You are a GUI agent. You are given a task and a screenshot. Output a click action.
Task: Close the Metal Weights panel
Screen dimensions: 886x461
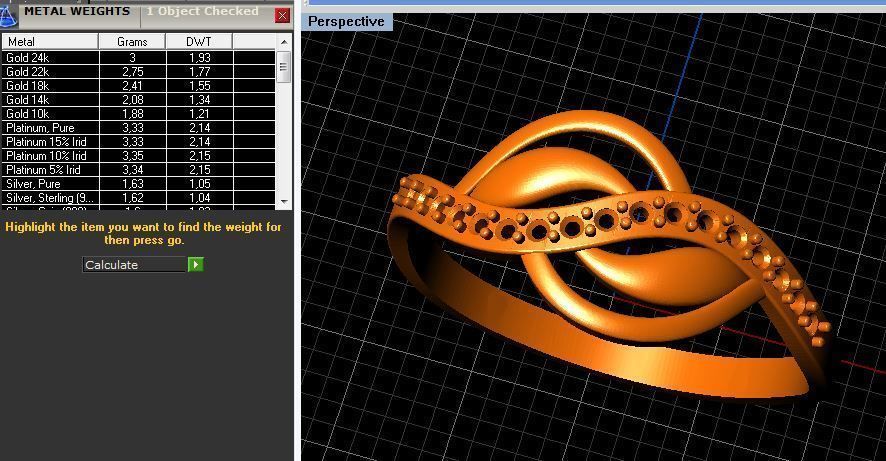[x=283, y=15]
